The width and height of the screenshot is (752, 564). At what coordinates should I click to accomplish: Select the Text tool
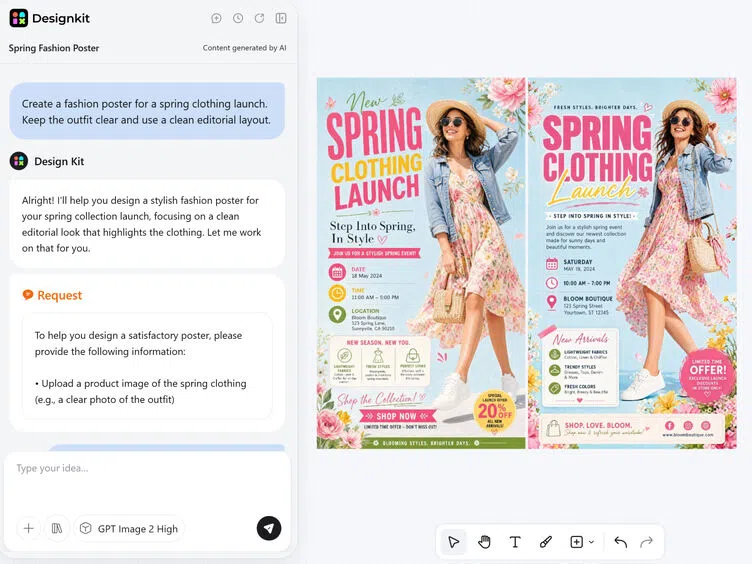coord(515,542)
